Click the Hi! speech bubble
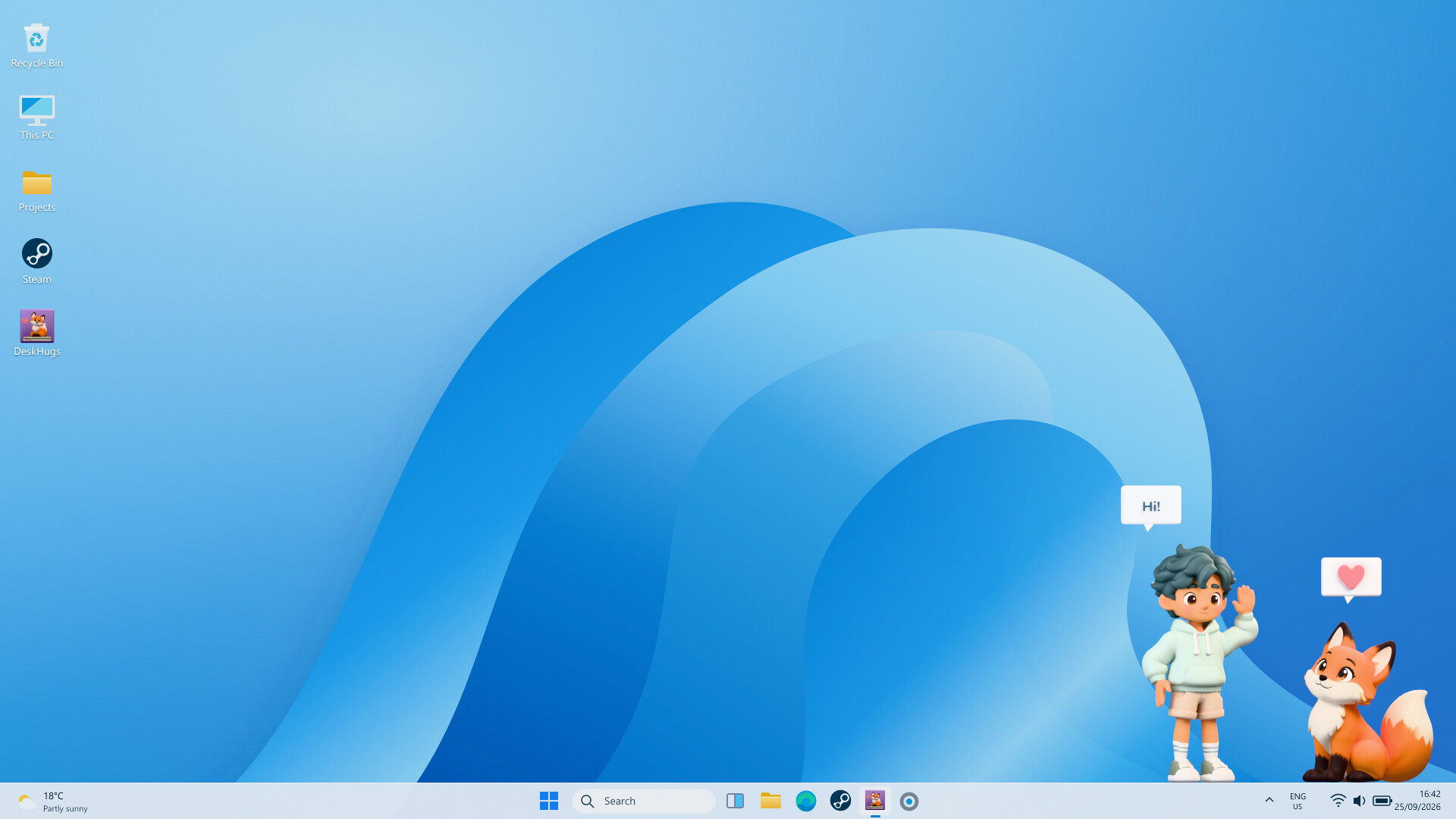The image size is (1456, 819). 1150,507
